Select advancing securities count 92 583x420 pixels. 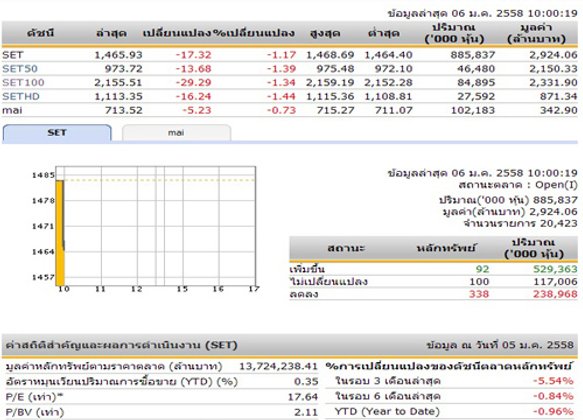tap(483, 269)
